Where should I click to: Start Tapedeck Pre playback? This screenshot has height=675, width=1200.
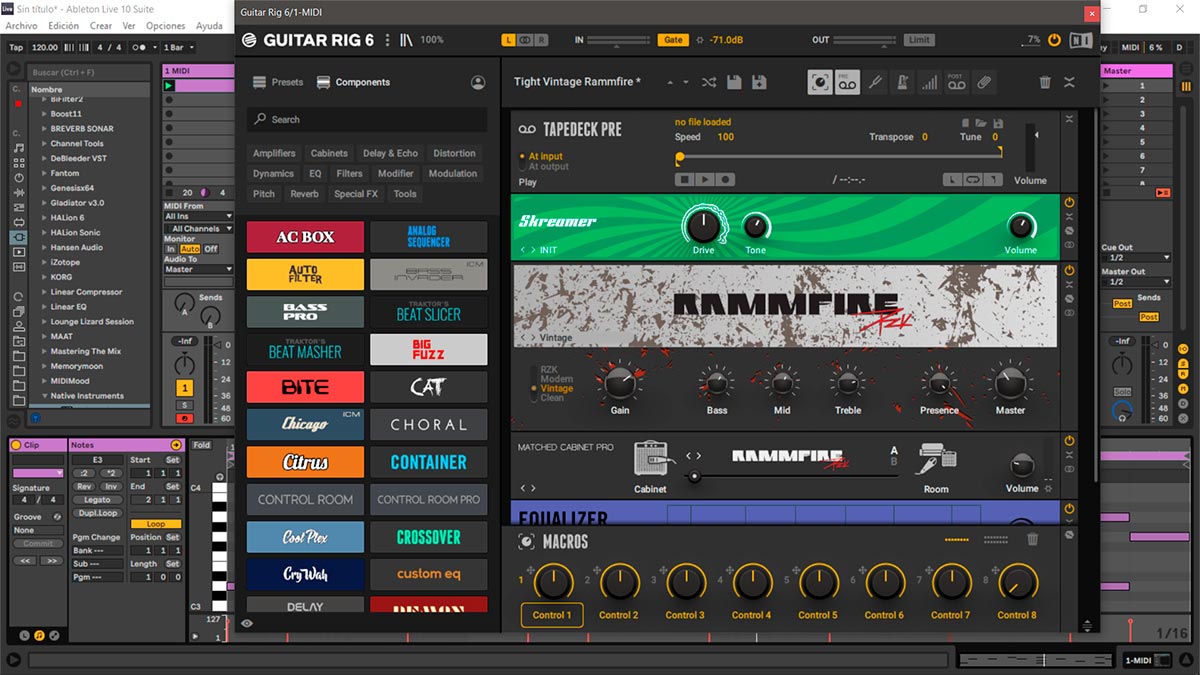click(x=705, y=180)
